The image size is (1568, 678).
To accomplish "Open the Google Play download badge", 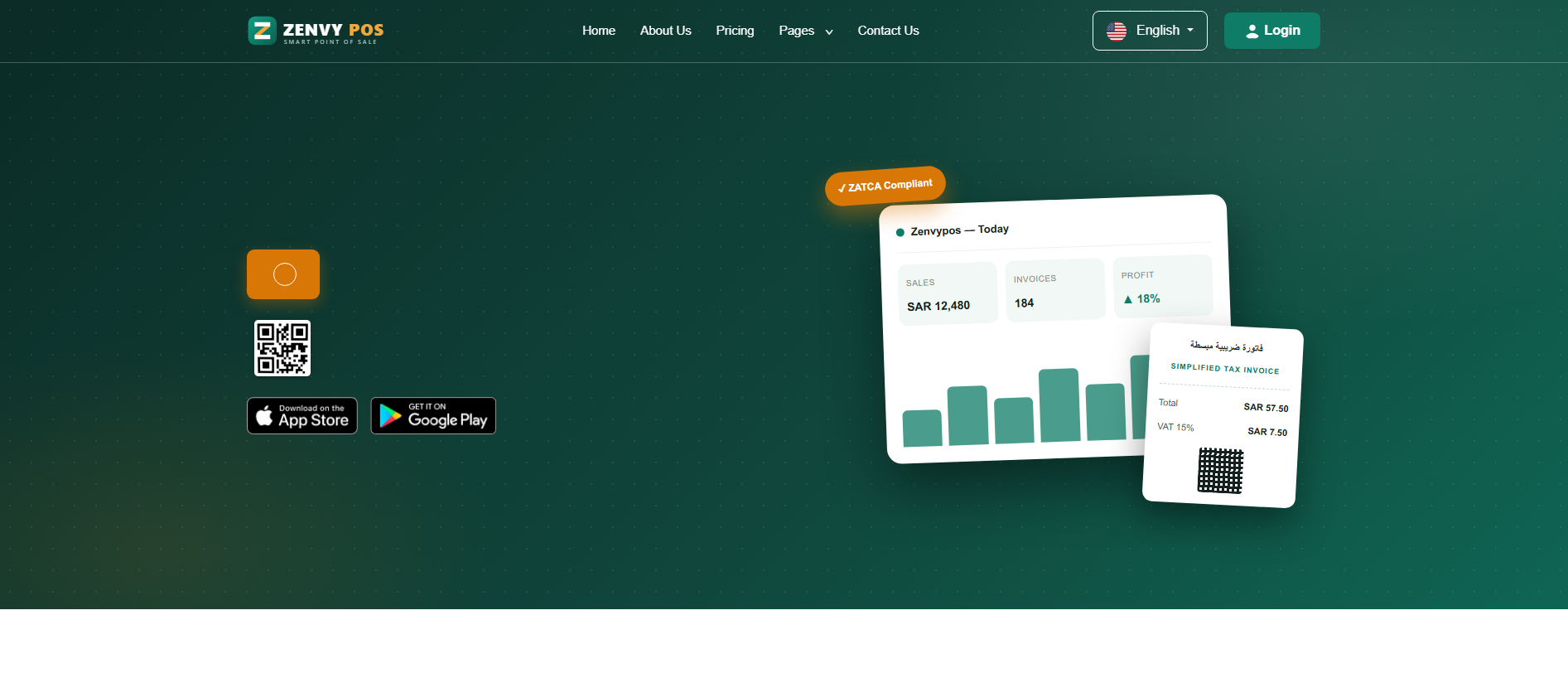I will [433, 415].
